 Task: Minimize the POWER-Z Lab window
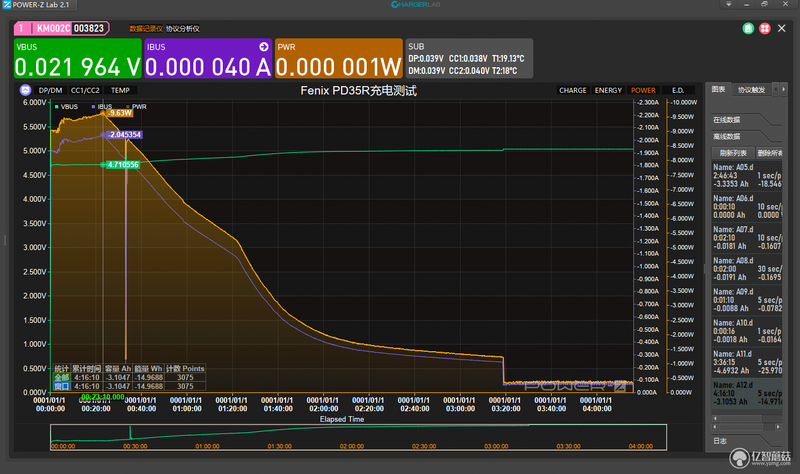[746, 4]
